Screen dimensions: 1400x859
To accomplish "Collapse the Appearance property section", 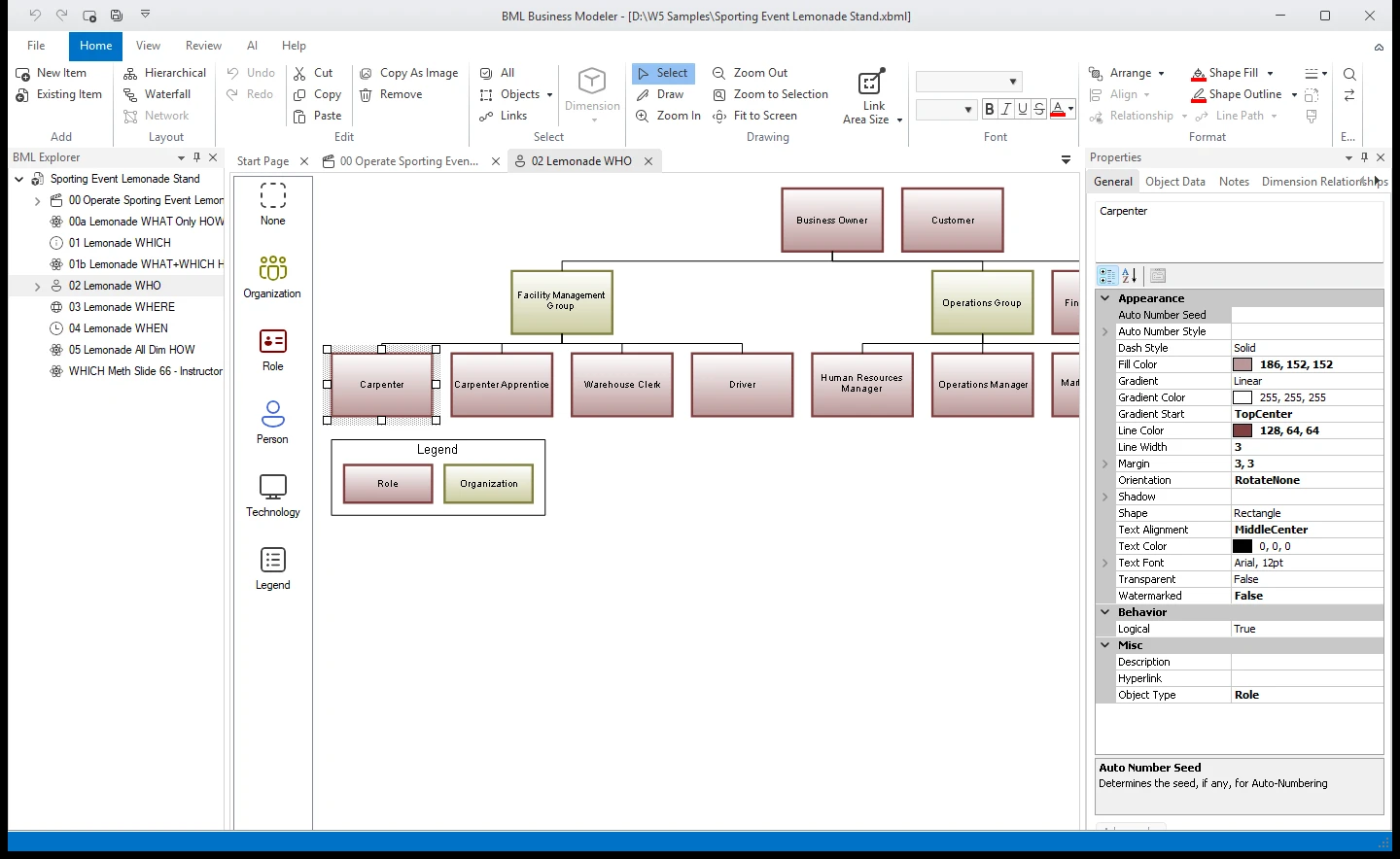I will (x=1105, y=298).
